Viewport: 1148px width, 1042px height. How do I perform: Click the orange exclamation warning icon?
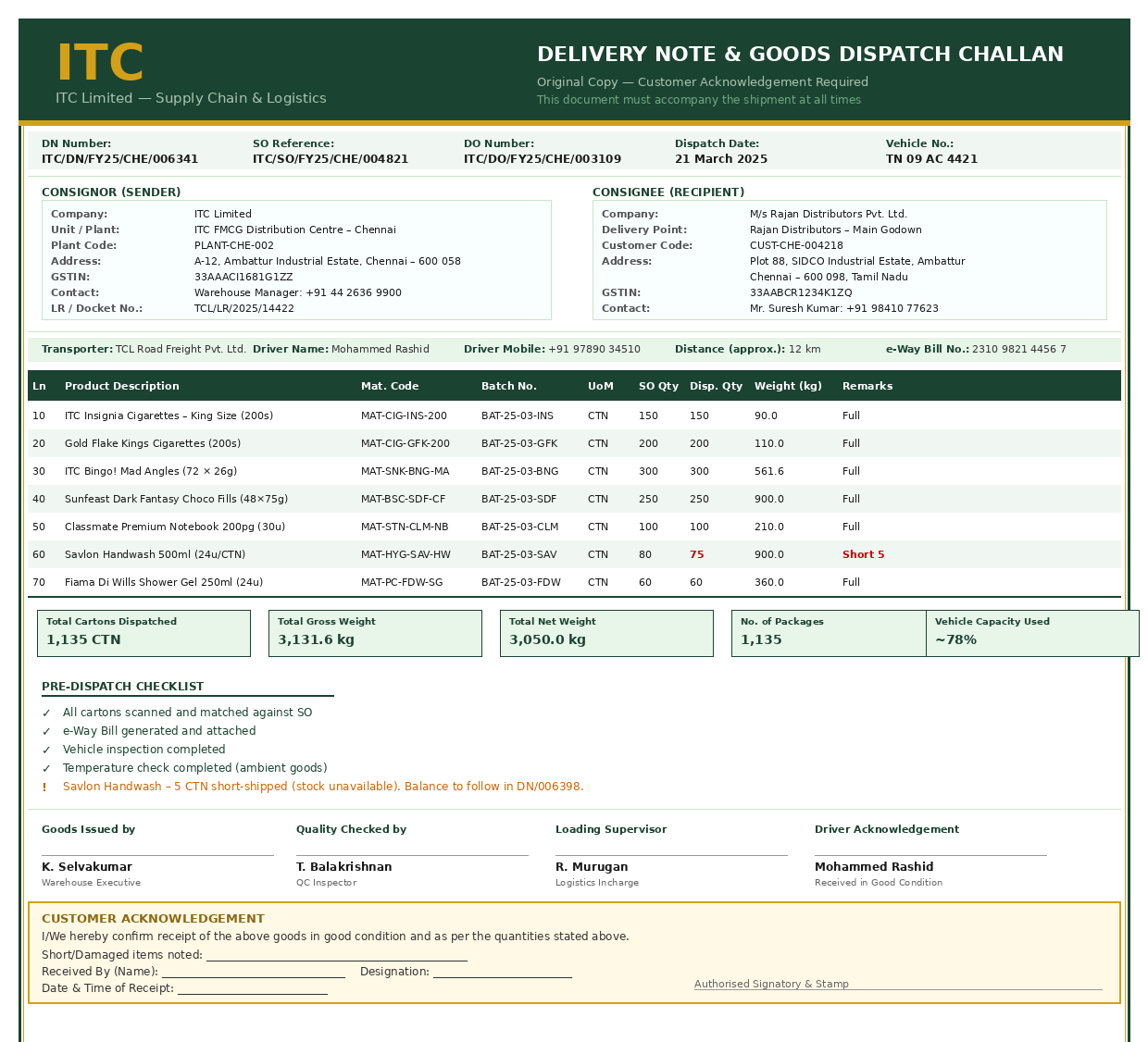[x=44, y=788]
